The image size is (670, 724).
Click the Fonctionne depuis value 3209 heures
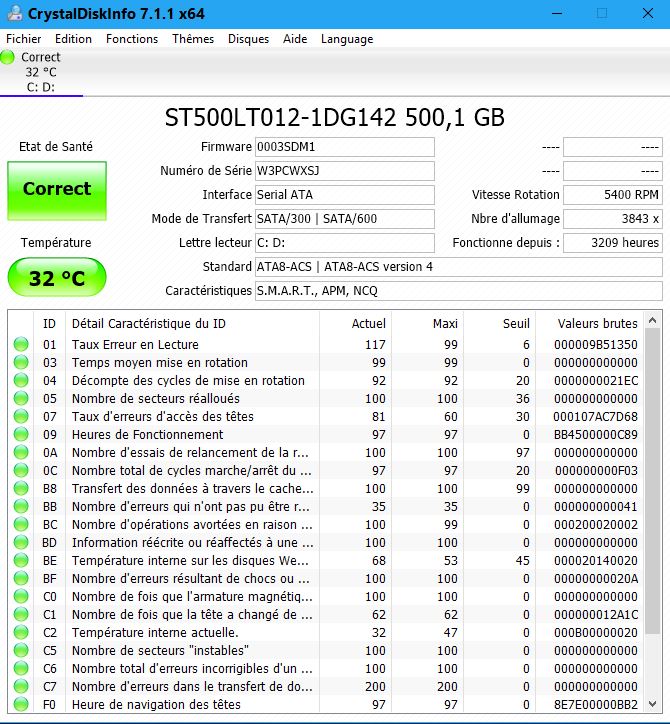613,243
